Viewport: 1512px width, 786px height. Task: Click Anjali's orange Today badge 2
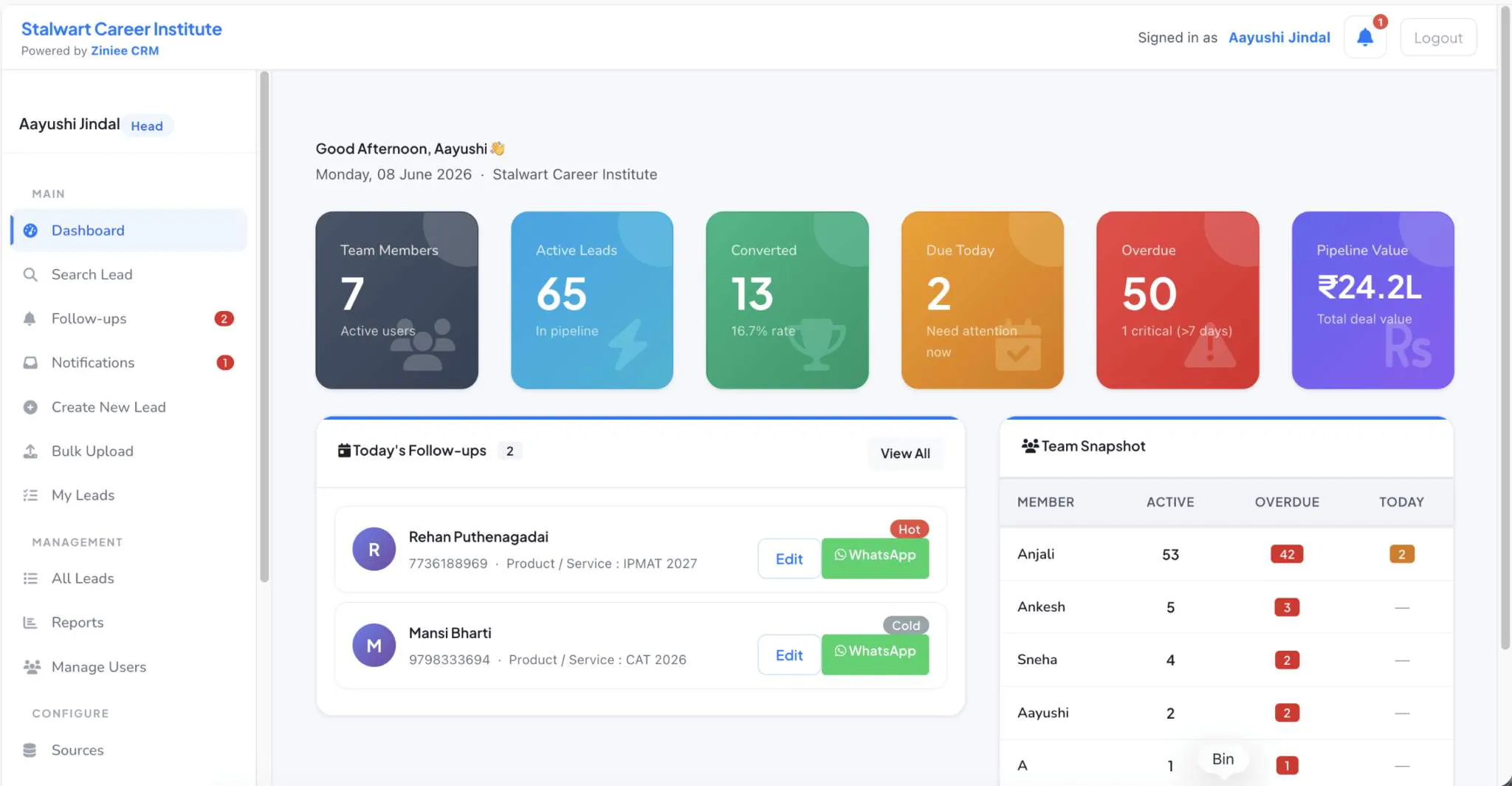1401,554
